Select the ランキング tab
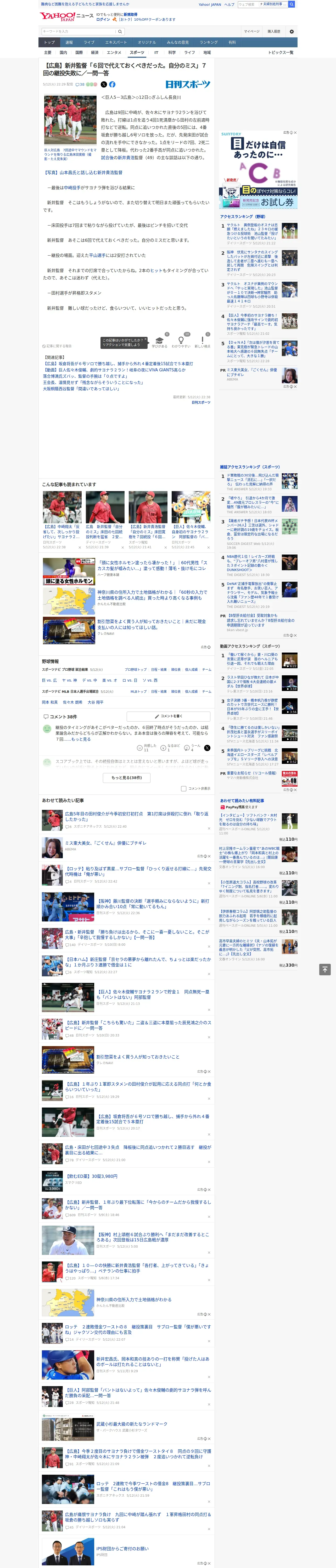Screen dimensions: 336x1568 [209, 42]
